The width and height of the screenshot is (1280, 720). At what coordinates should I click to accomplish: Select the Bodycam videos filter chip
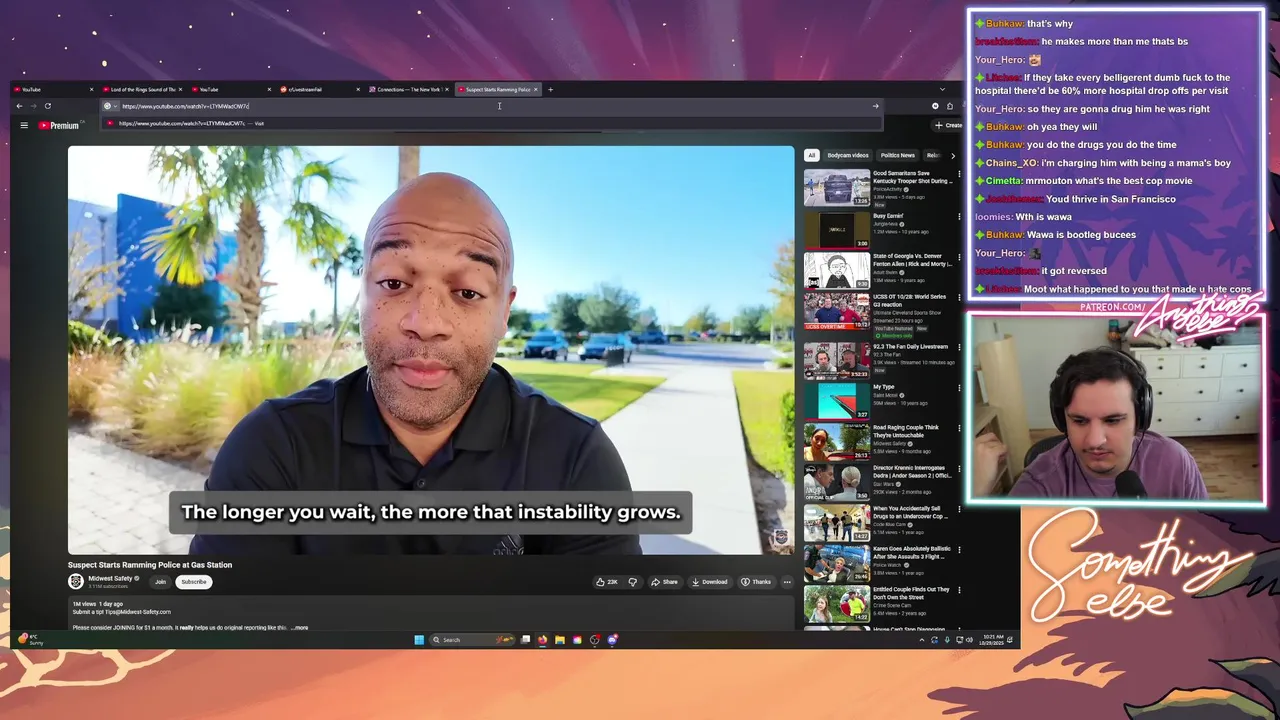point(848,155)
